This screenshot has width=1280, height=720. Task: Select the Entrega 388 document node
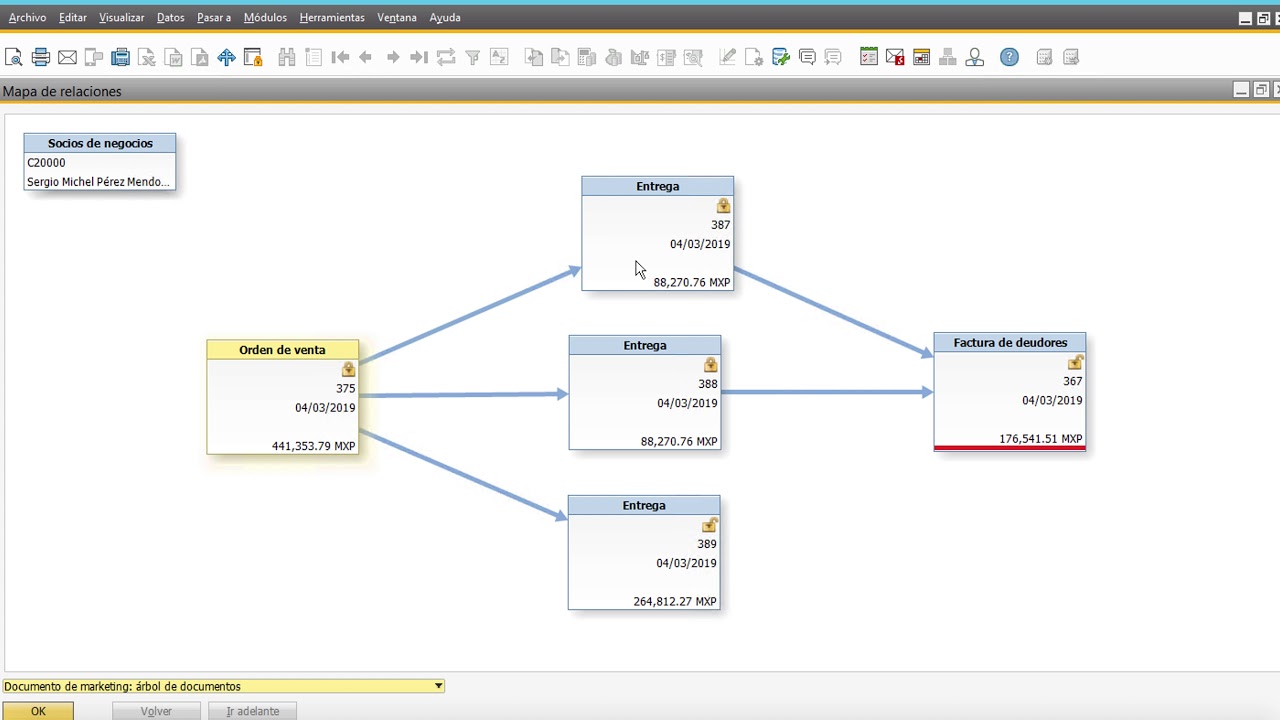tap(644, 393)
